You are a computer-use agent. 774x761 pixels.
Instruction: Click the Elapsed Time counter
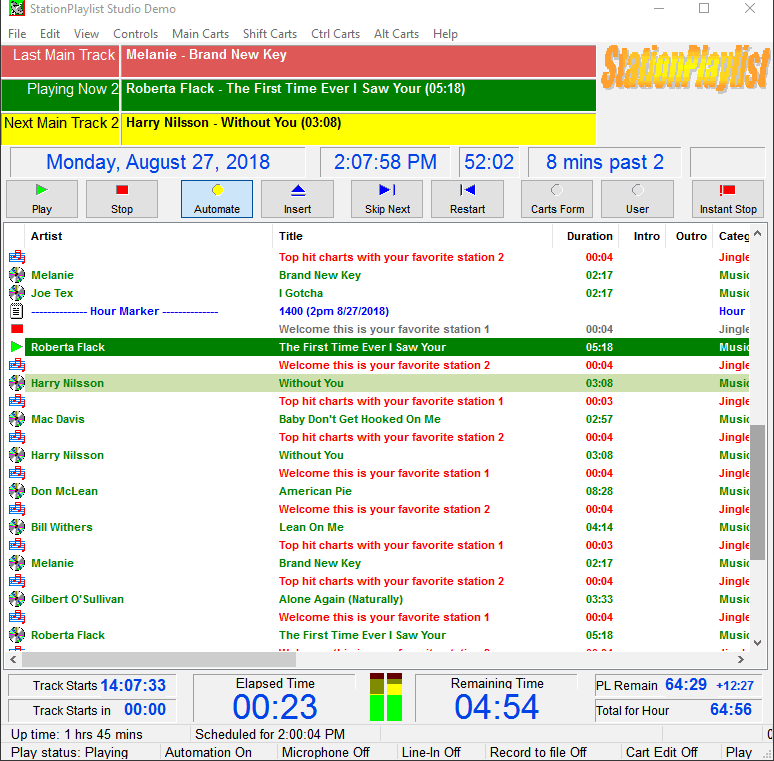[275, 707]
